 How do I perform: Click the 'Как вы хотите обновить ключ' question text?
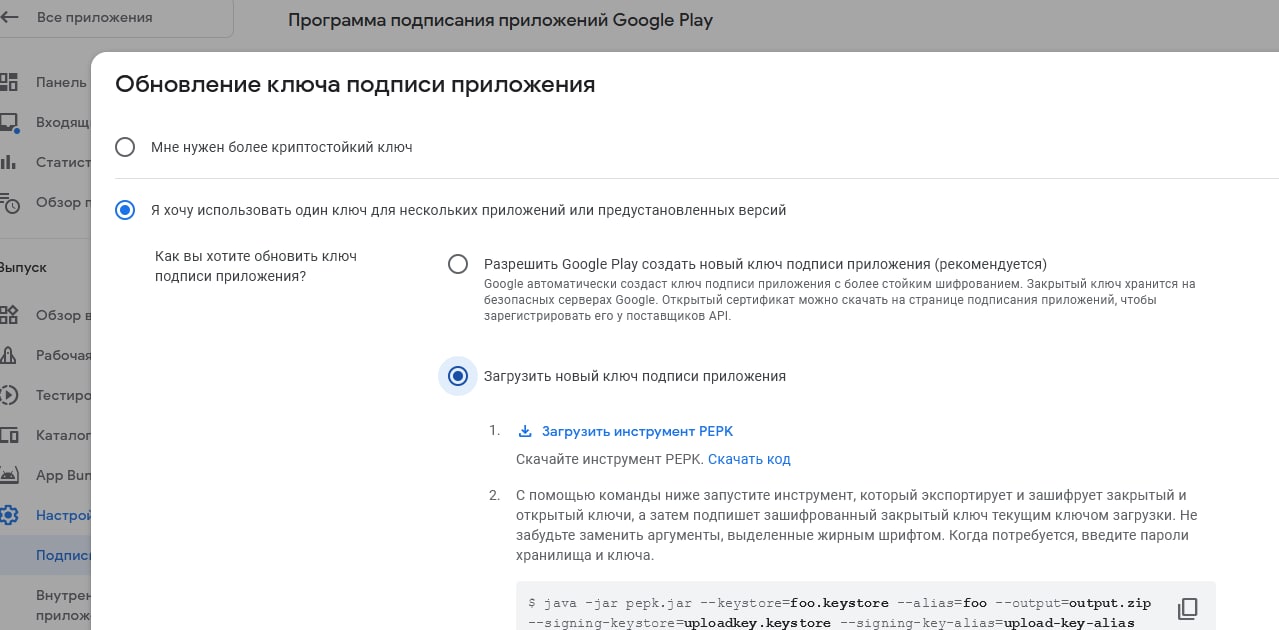coord(256,266)
